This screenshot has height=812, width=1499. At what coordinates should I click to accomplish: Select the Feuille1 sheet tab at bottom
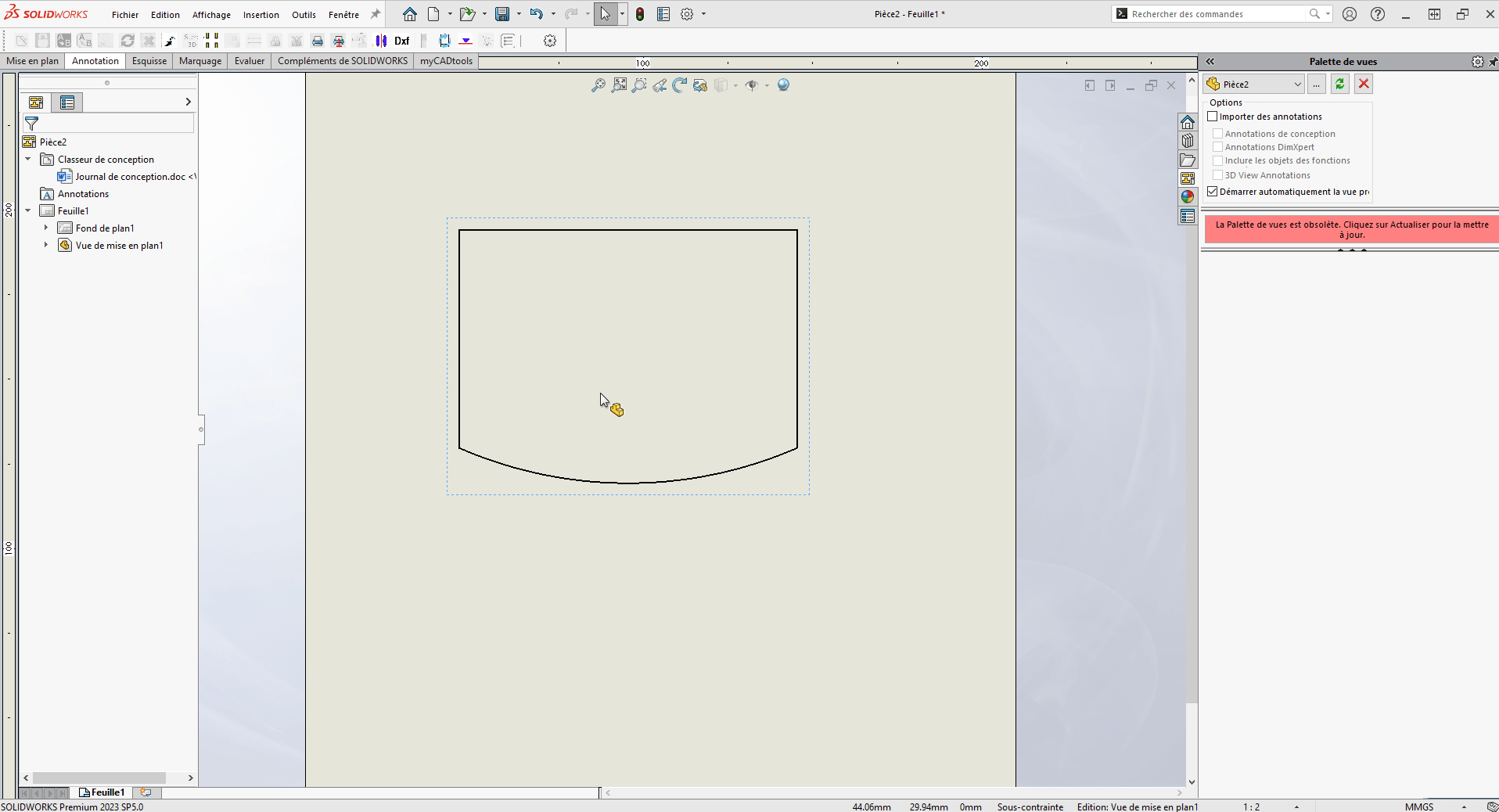(x=102, y=792)
